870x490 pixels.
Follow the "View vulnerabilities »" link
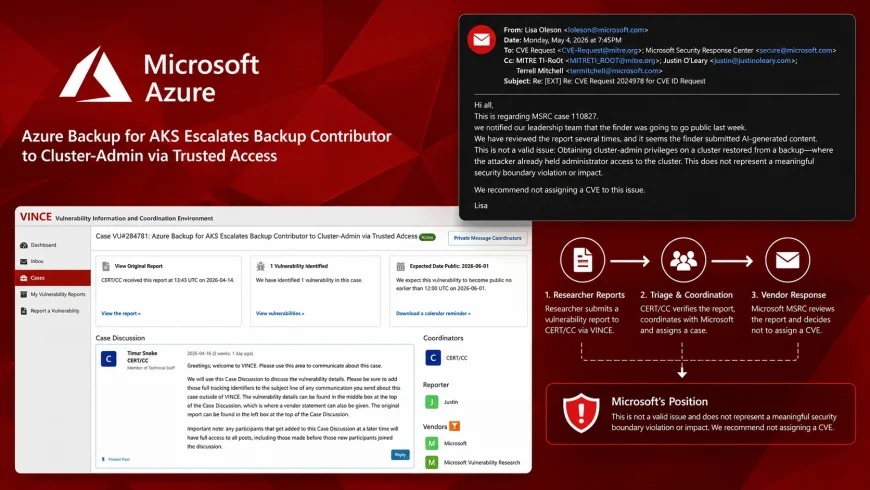[x=280, y=314]
